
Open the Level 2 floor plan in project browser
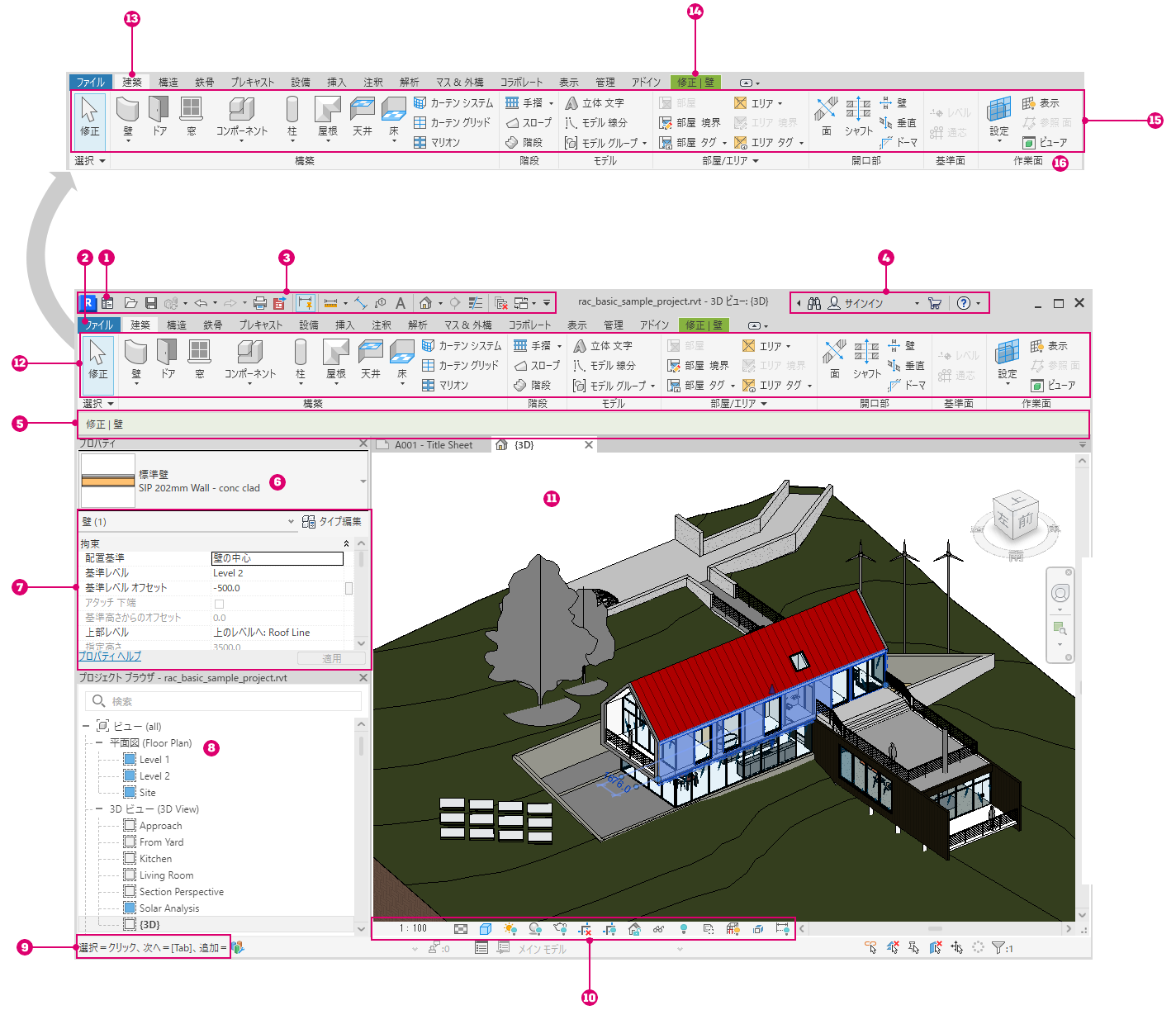(154, 775)
